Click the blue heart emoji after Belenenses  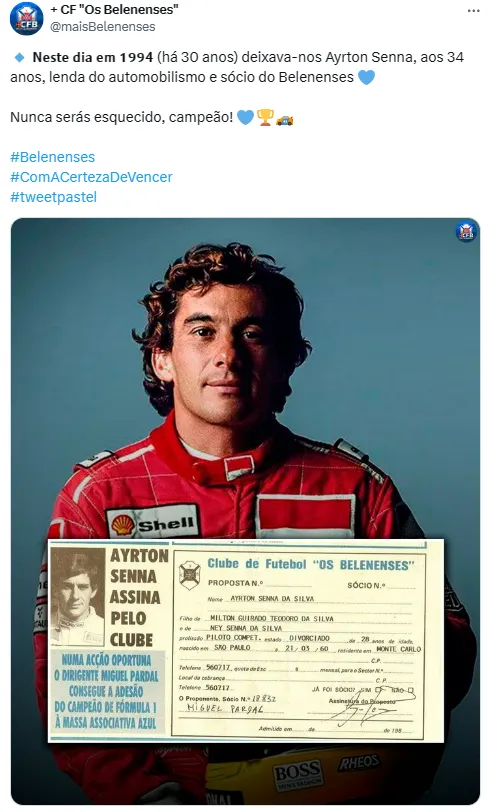point(366,78)
